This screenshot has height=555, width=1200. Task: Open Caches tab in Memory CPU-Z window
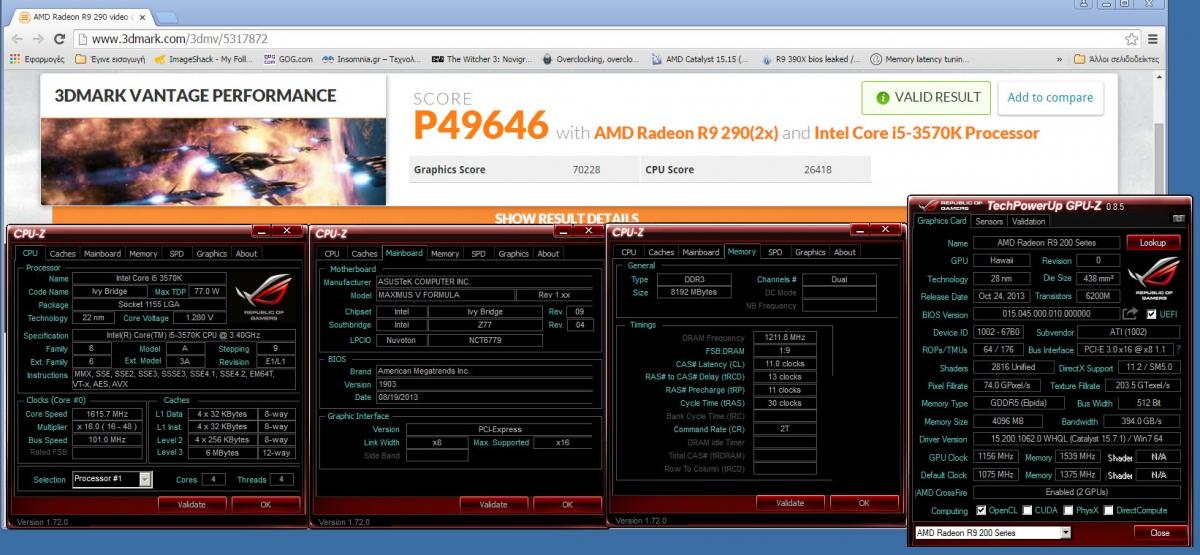[x=661, y=252]
